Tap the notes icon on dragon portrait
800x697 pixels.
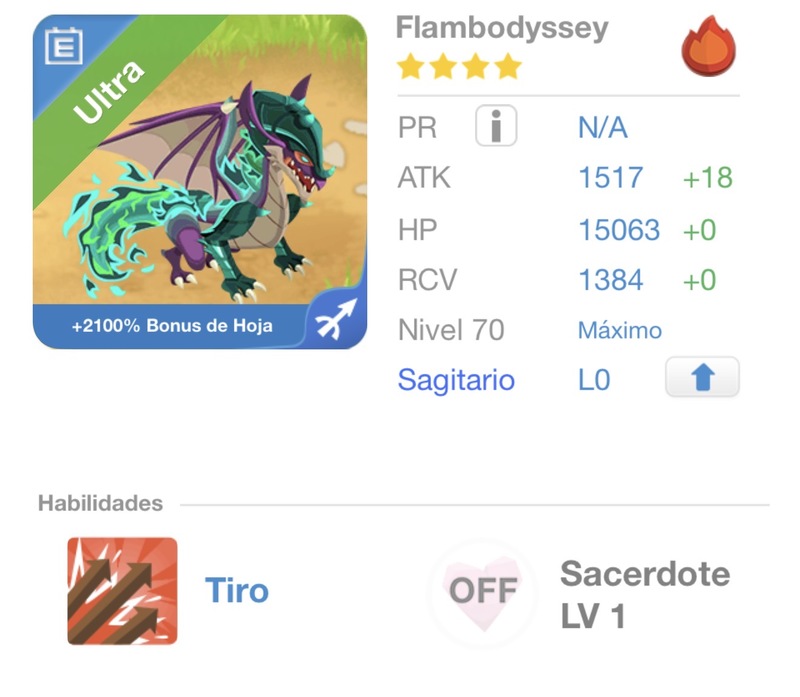pos(64,45)
